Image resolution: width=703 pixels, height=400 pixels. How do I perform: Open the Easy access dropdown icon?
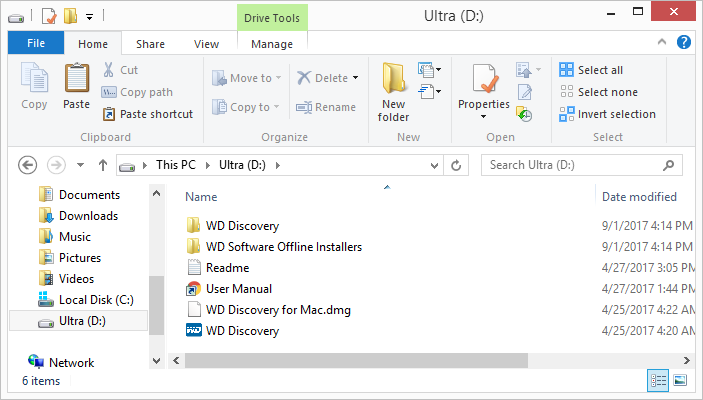429,91
